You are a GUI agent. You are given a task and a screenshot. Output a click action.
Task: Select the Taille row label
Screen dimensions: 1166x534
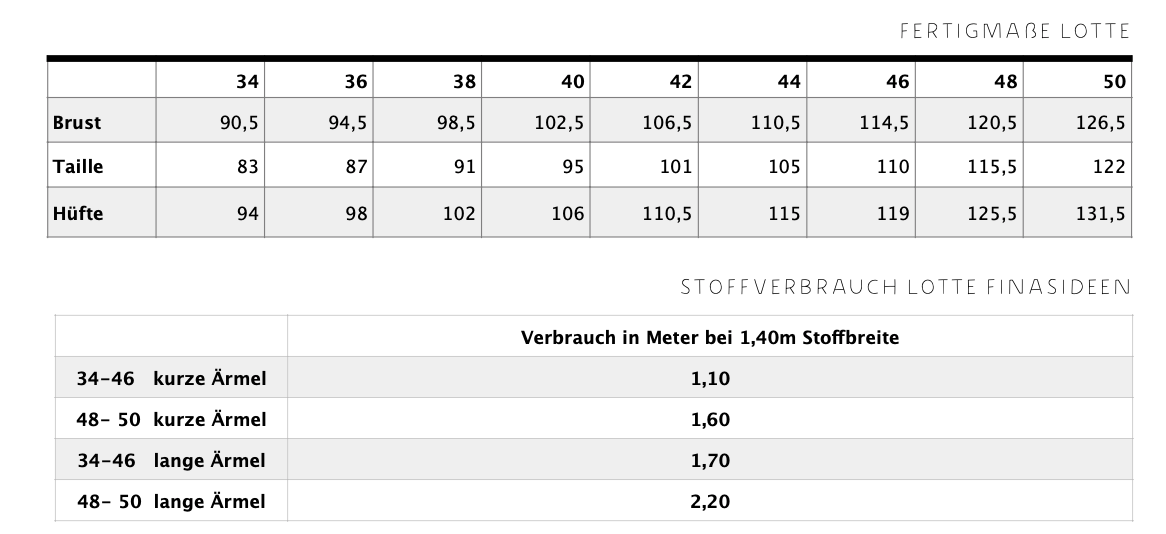(78, 168)
